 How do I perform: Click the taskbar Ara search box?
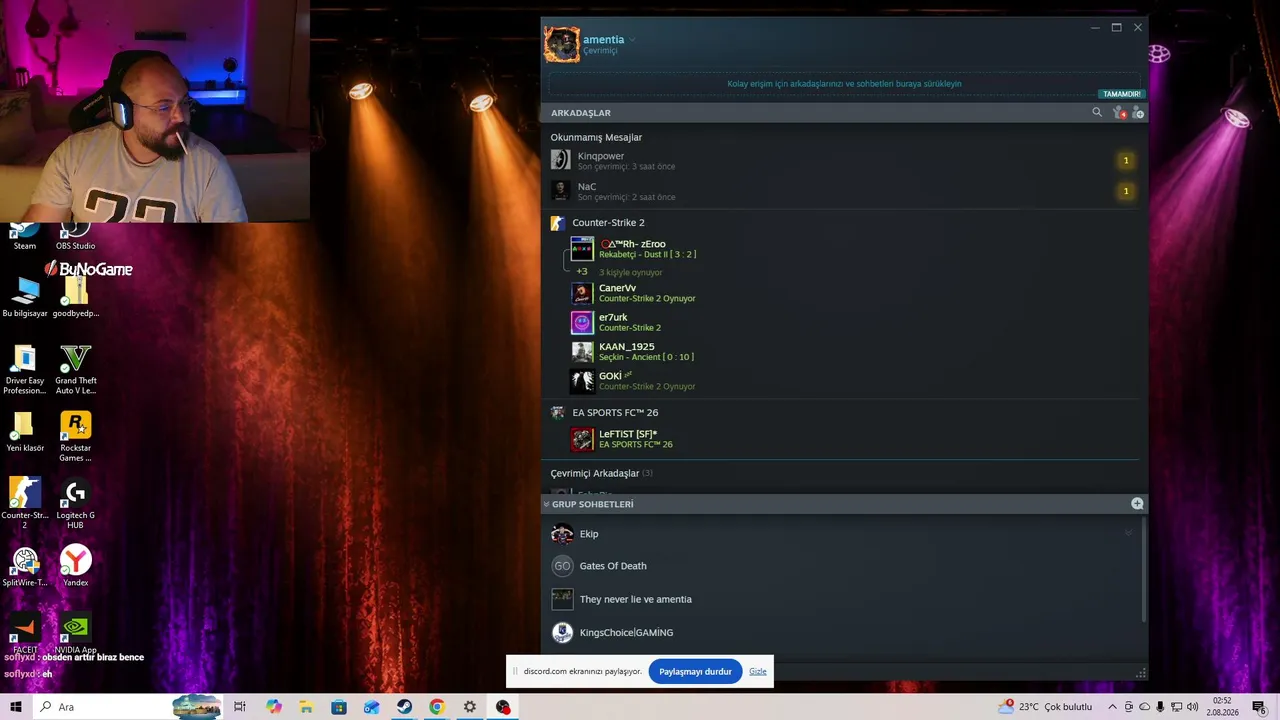127,707
